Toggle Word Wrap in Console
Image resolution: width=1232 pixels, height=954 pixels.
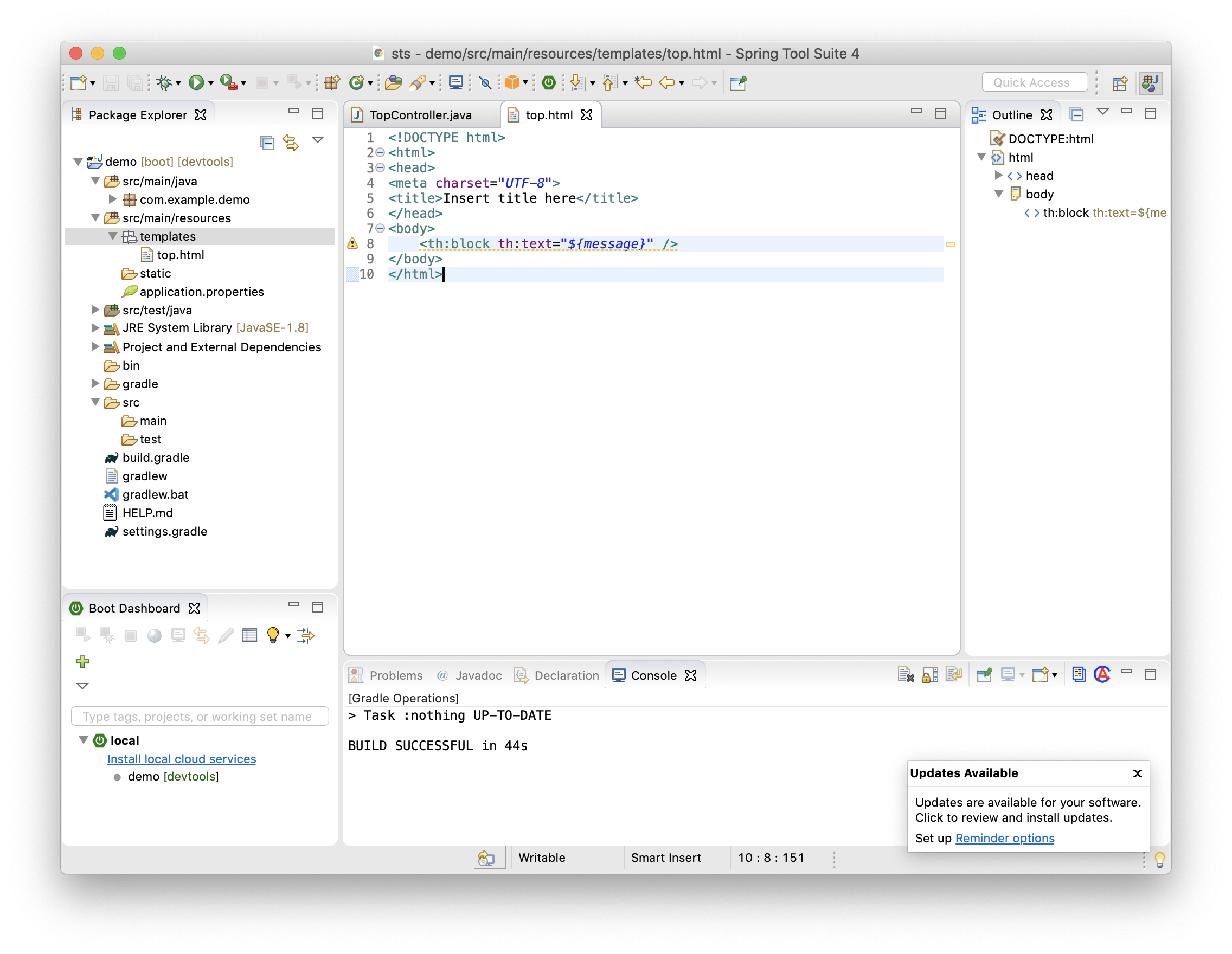953,675
